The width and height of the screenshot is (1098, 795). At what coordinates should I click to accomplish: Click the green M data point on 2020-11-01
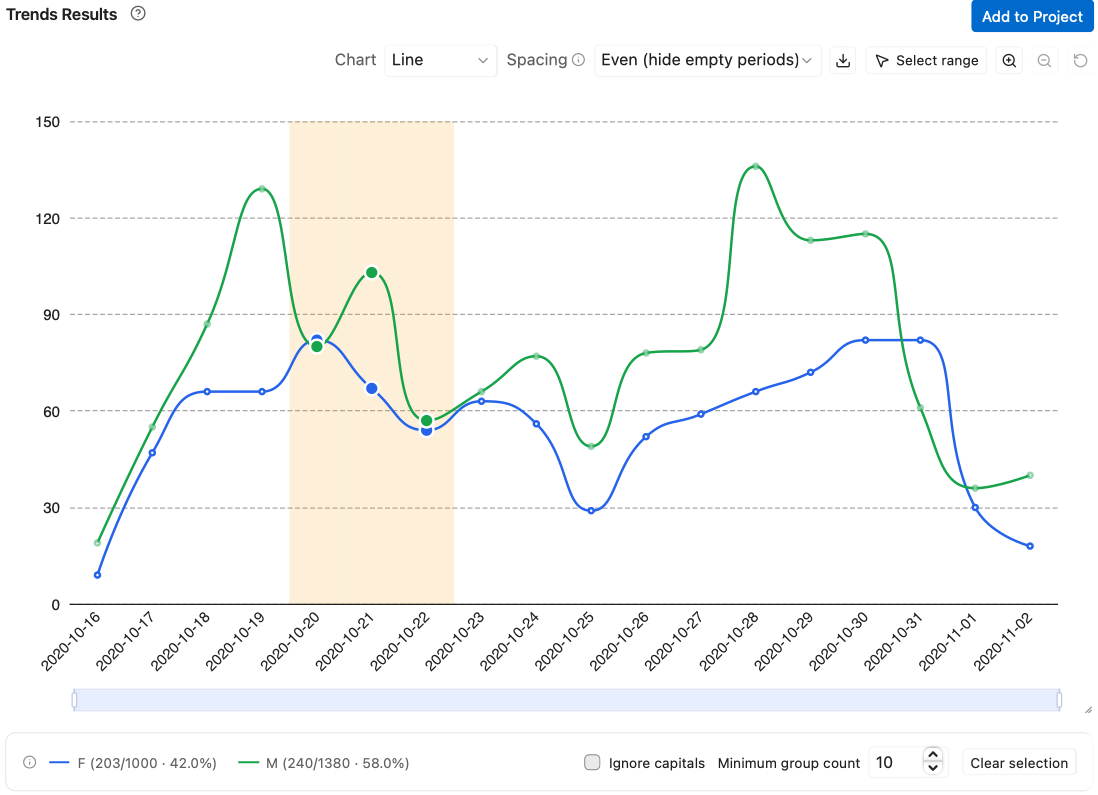975,488
